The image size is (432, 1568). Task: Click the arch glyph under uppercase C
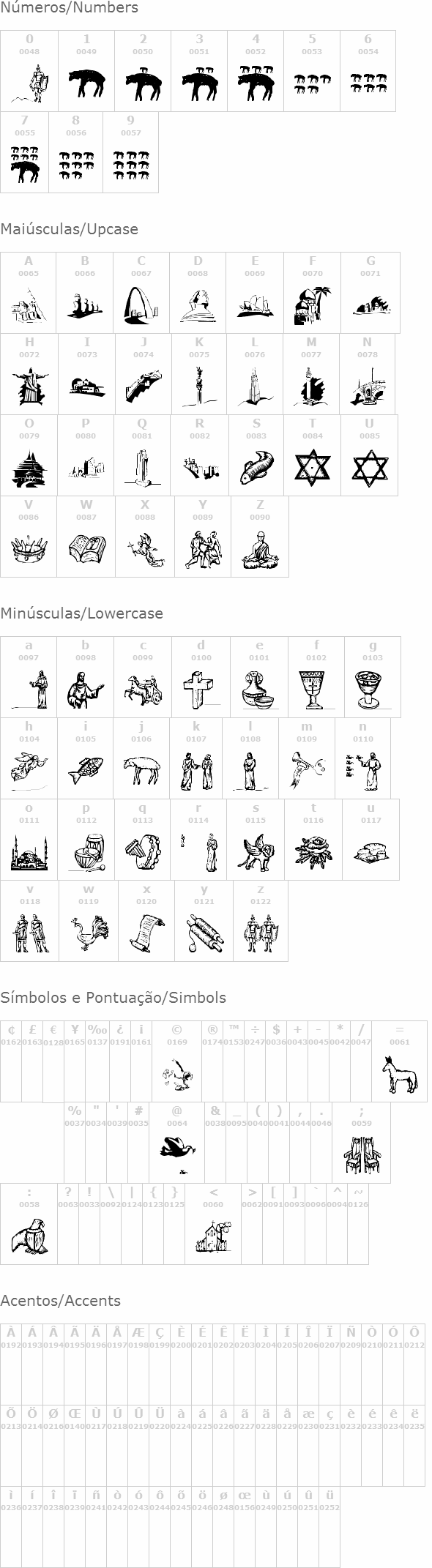tap(141, 305)
